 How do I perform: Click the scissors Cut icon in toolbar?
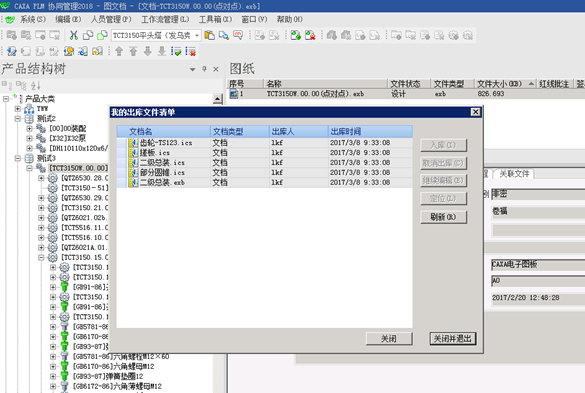click(73, 35)
